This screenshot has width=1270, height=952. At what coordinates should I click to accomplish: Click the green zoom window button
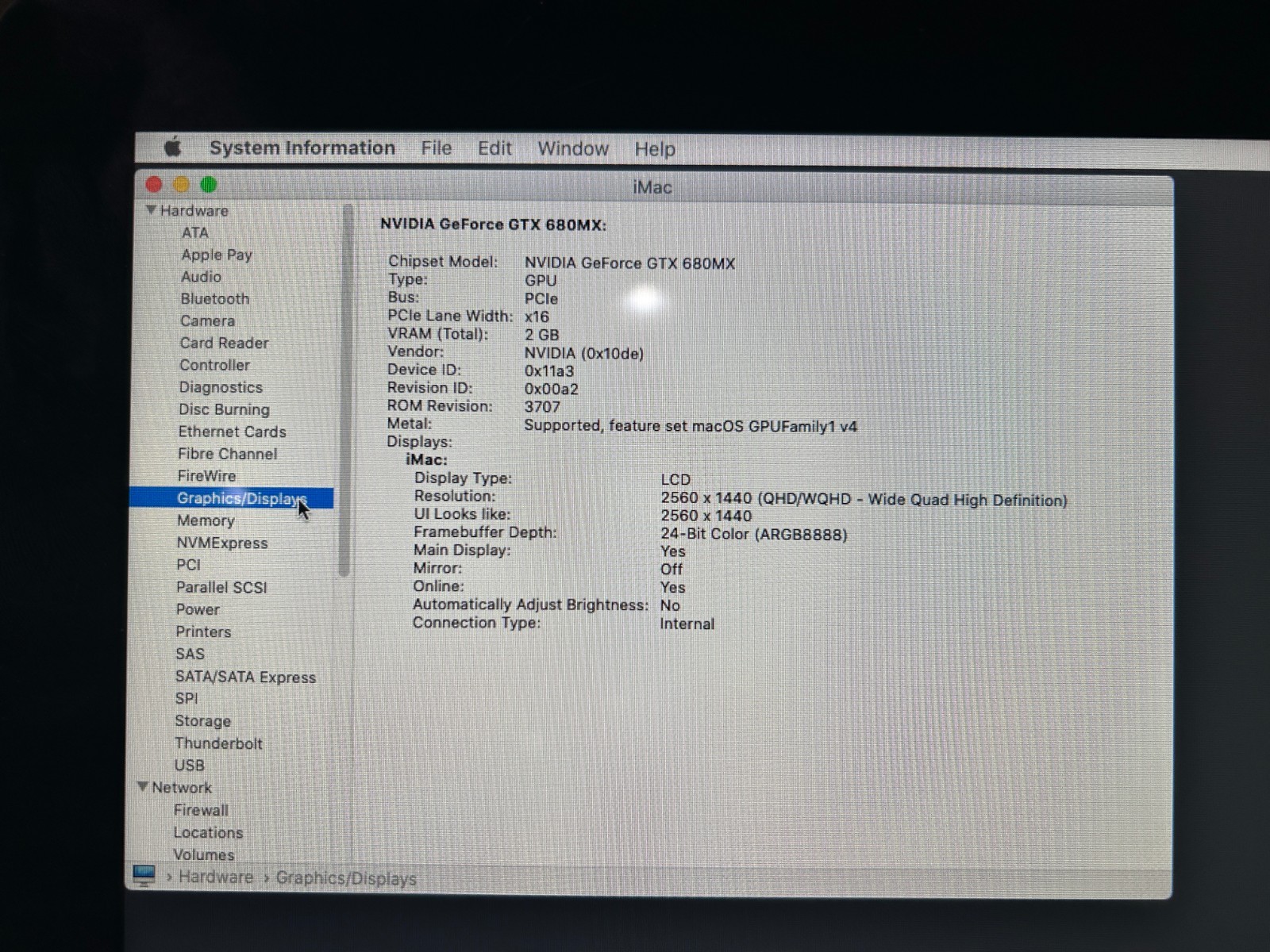click(x=209, y=185)
